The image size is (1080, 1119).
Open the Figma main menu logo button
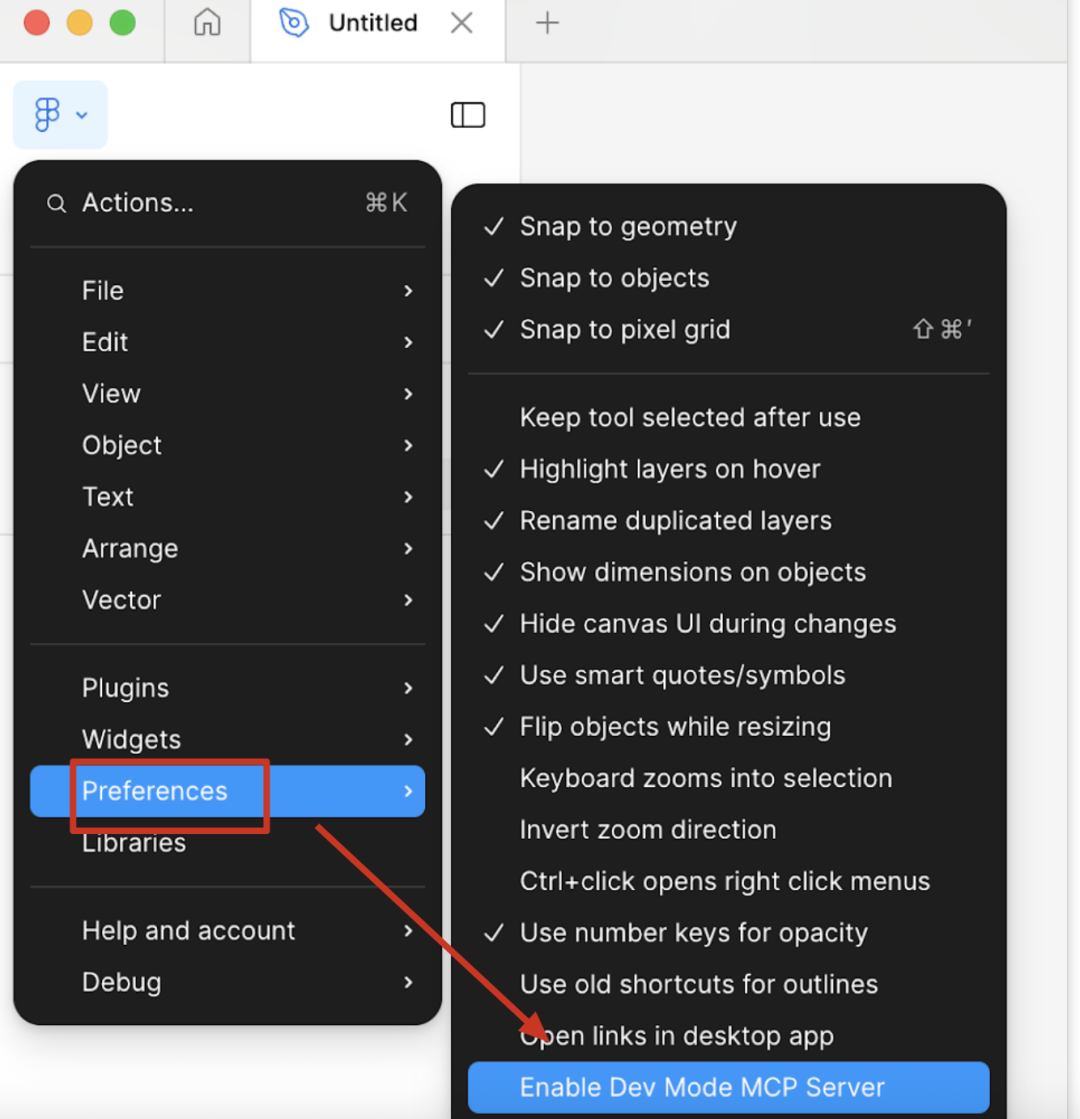60,115
